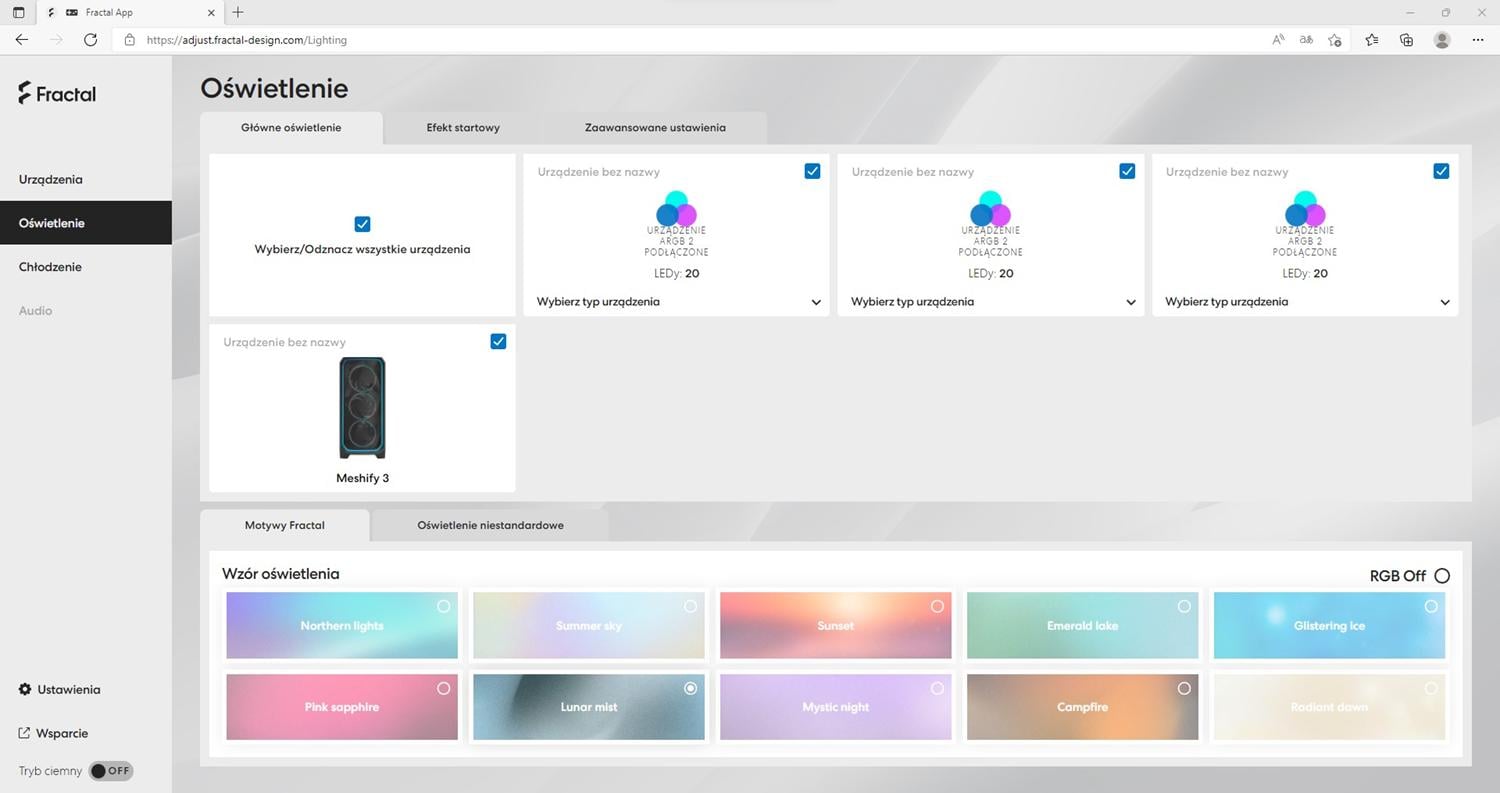Click the Wsparcie external link icon
The height and width of the screenshot is (793, 1500).
pos(25,734)
